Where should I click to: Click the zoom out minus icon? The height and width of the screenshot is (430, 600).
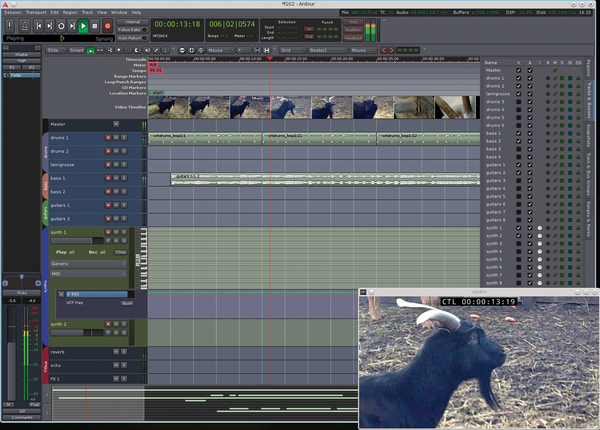tap(182, 50)
